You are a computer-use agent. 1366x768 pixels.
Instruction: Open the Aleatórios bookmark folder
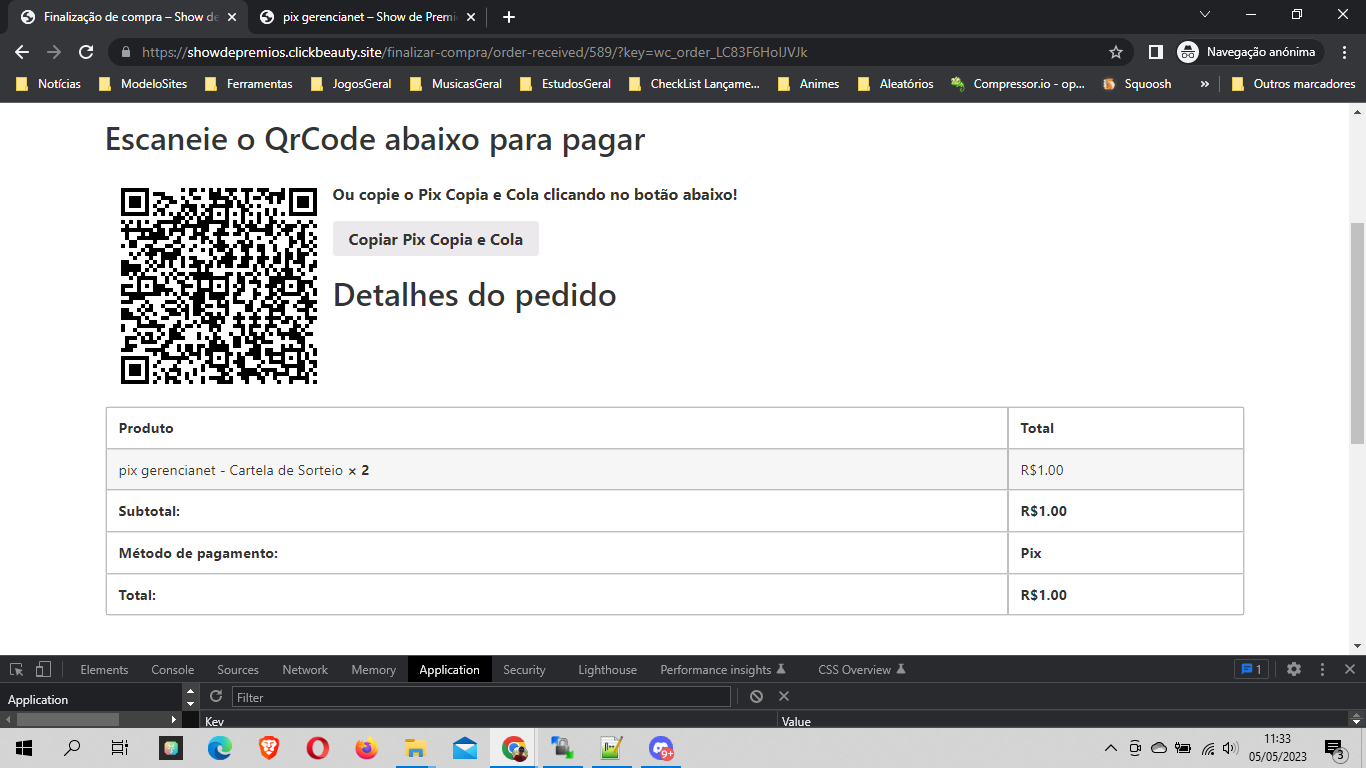coord(896,84)
